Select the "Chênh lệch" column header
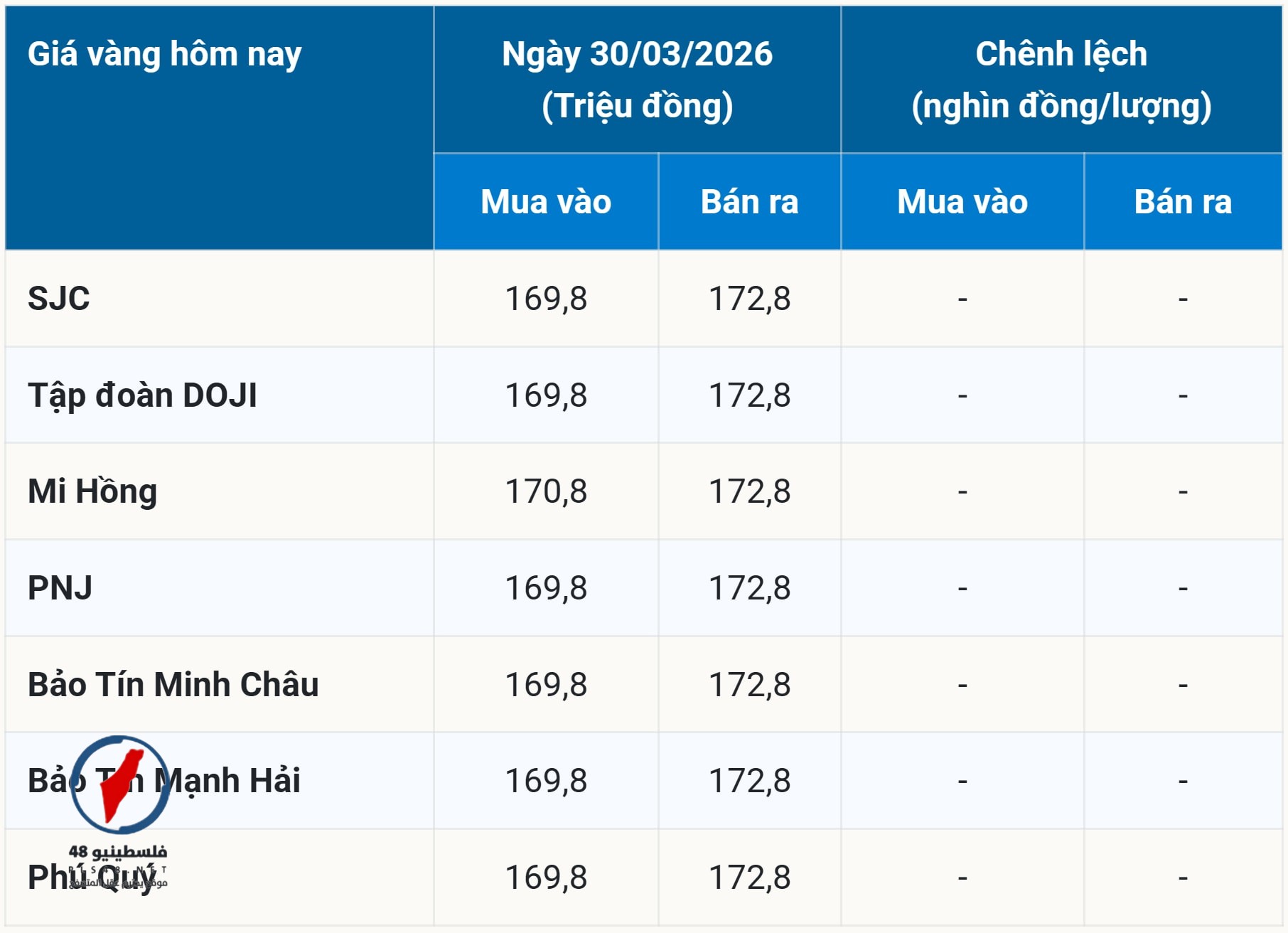The width and height of the screenshot is (1288, 933). pos(1061,55)
